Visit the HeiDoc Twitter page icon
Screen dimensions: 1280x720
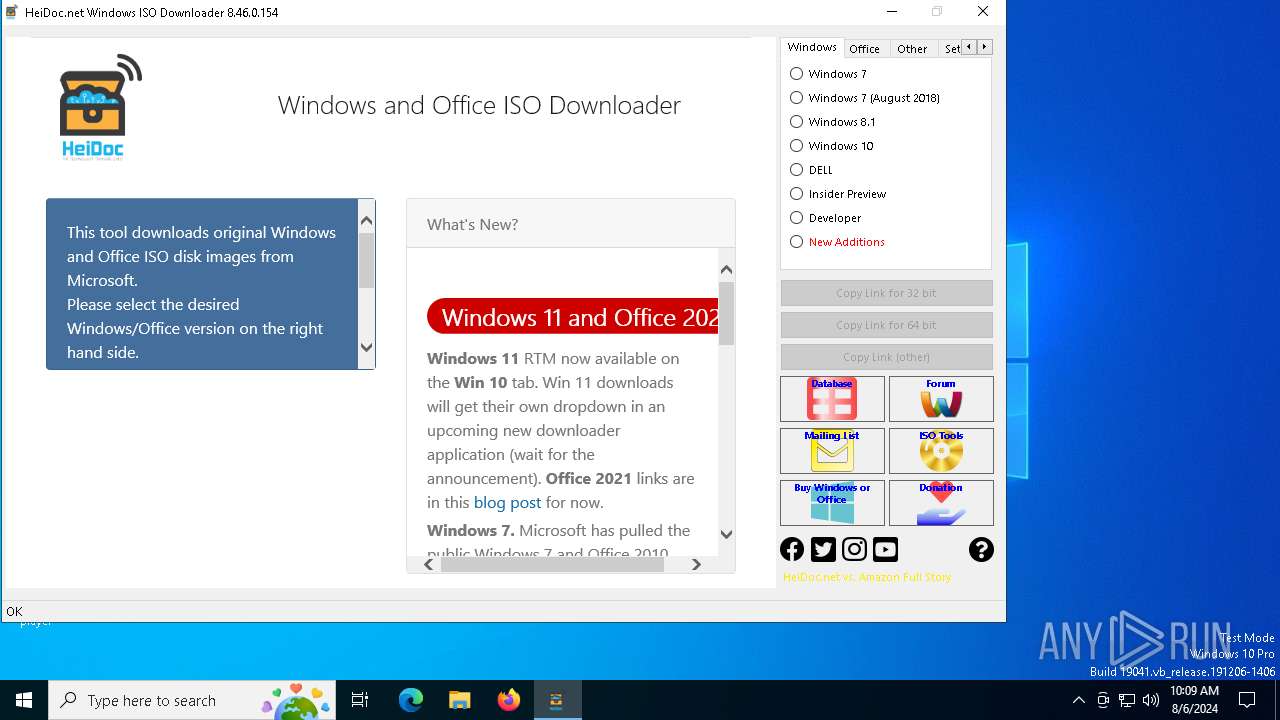click(823, 549)
